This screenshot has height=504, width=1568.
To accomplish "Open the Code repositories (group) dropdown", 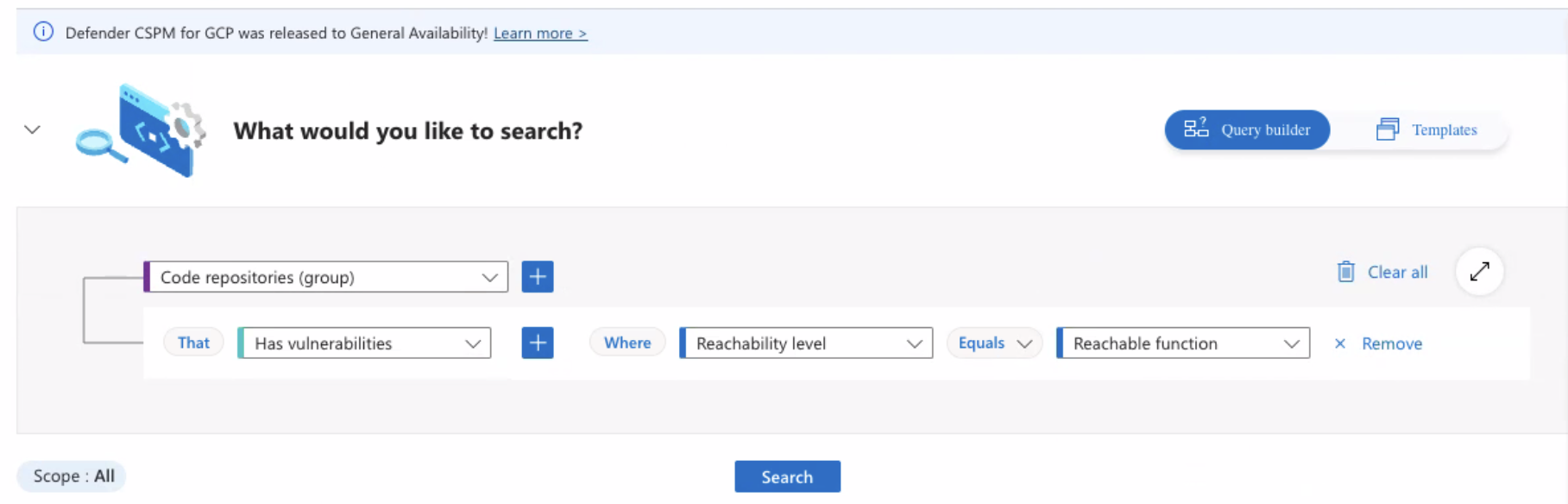I will click(x=490, y=277).
